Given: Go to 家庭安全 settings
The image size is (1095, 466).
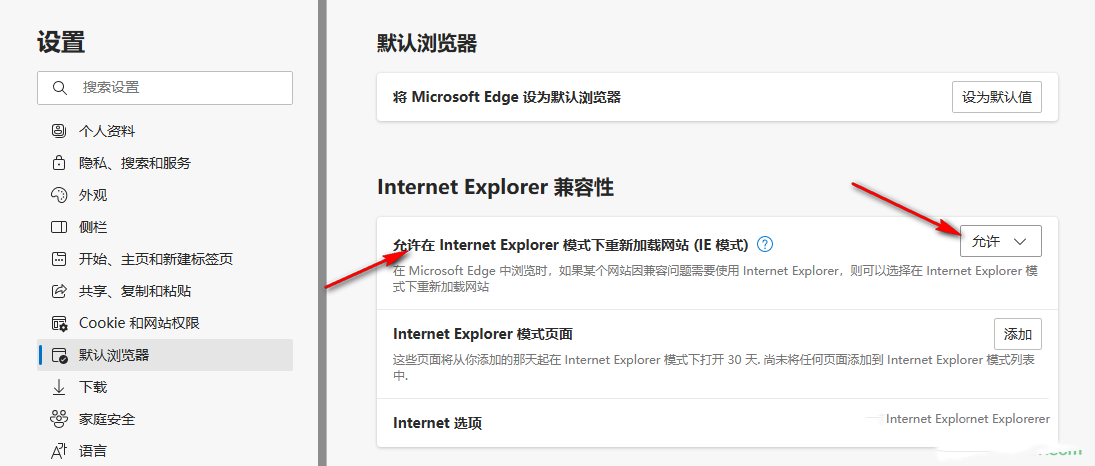Looking at the screenshot, I should point(165,419).
